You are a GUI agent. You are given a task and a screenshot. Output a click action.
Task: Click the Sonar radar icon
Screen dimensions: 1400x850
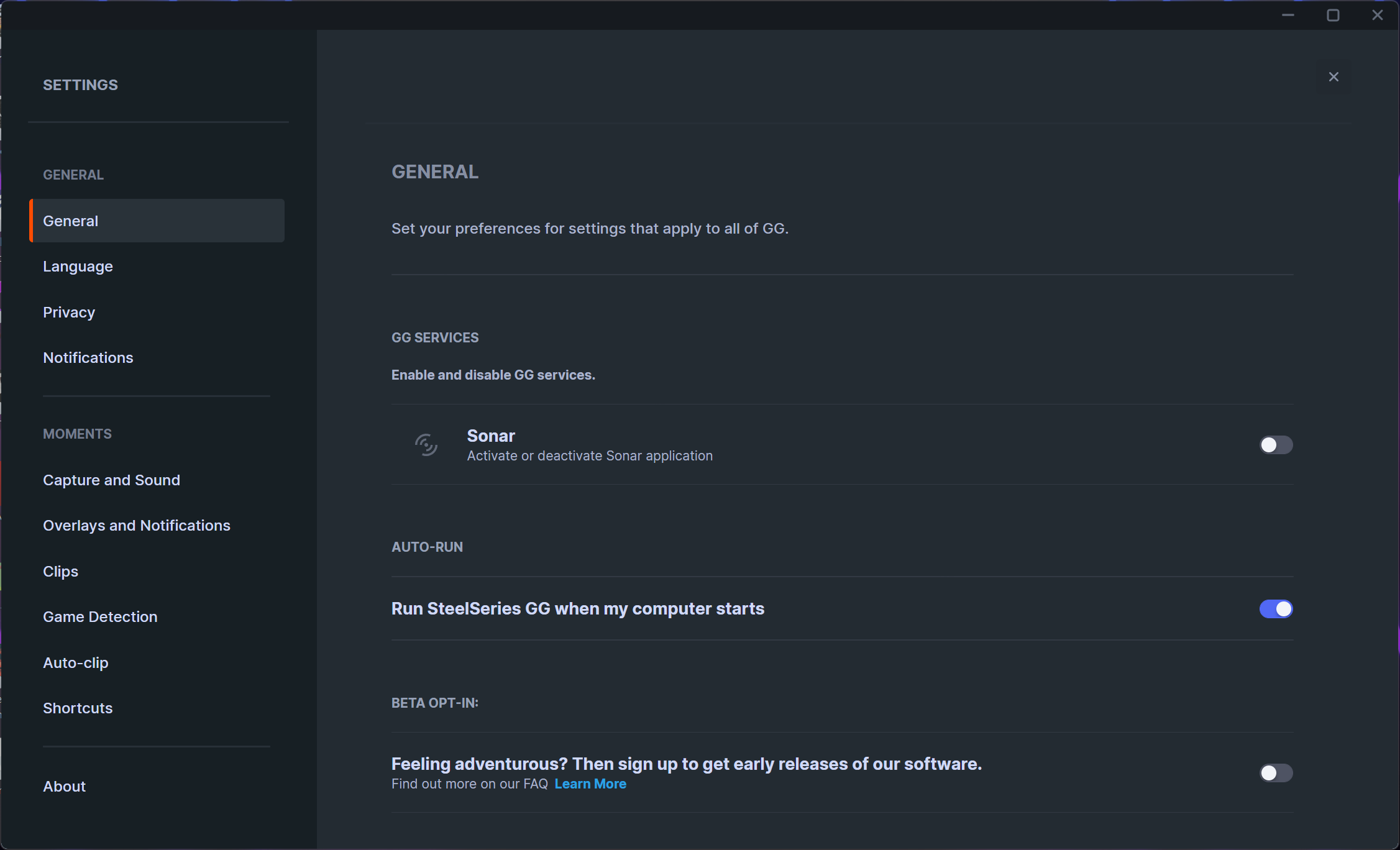click(x=426, y=444)
